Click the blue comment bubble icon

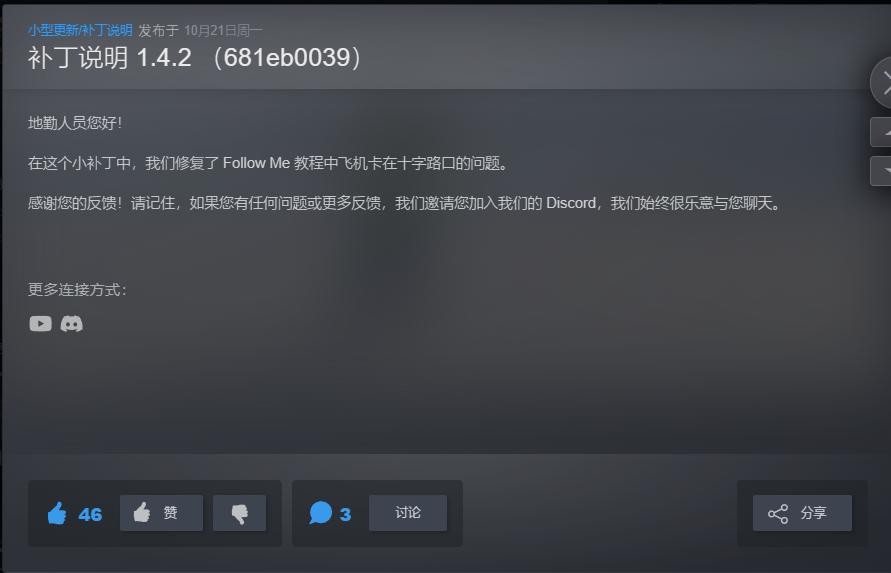(x=320, y=513)
